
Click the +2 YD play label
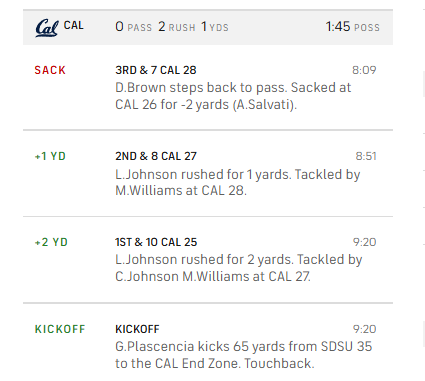point(51,242)
